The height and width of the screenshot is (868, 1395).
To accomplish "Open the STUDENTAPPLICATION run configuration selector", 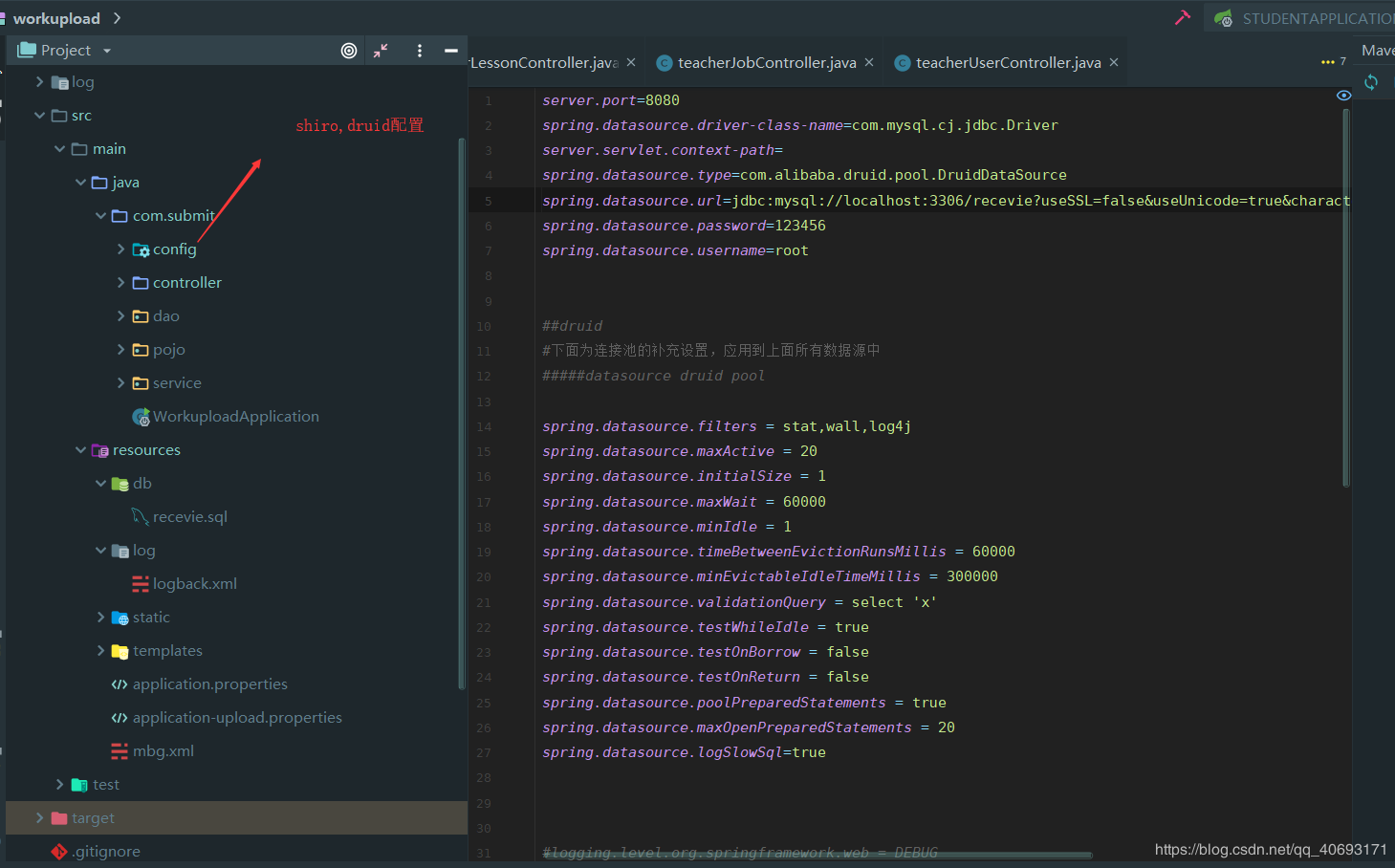I will (1304, 18).
